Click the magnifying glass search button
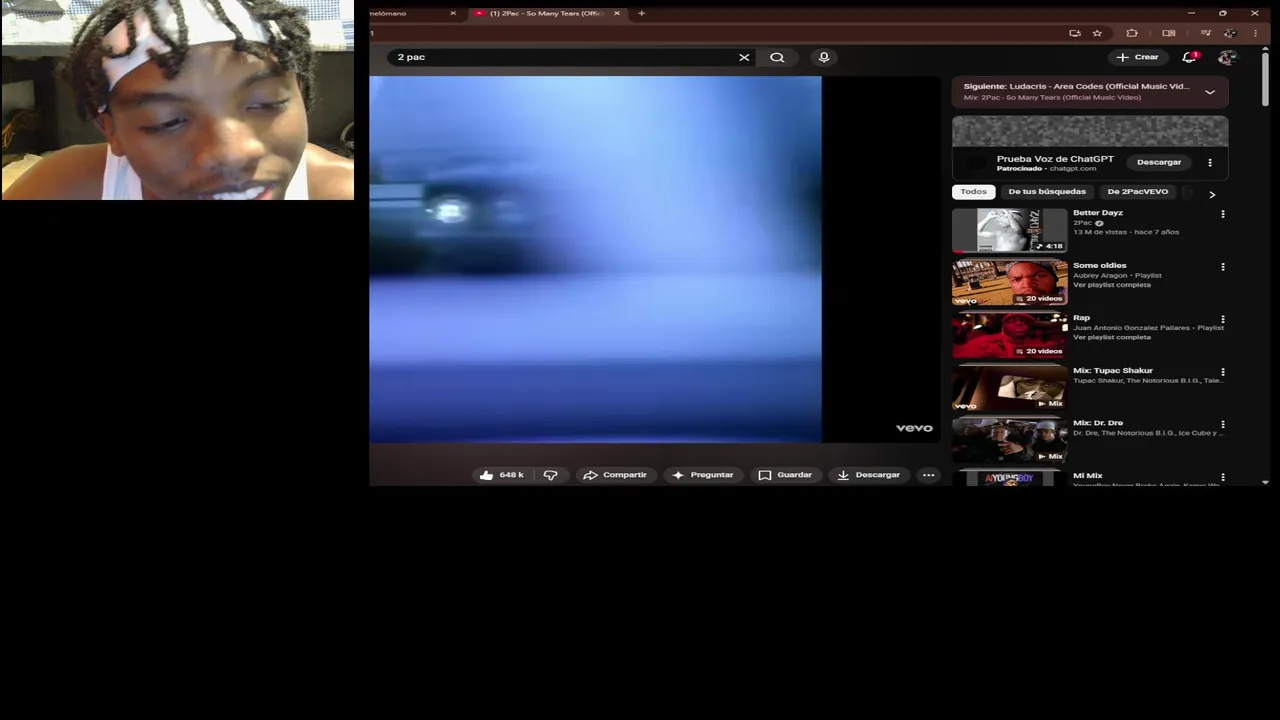This screenshot has height=720, width=1280. (x=777, y=57)
